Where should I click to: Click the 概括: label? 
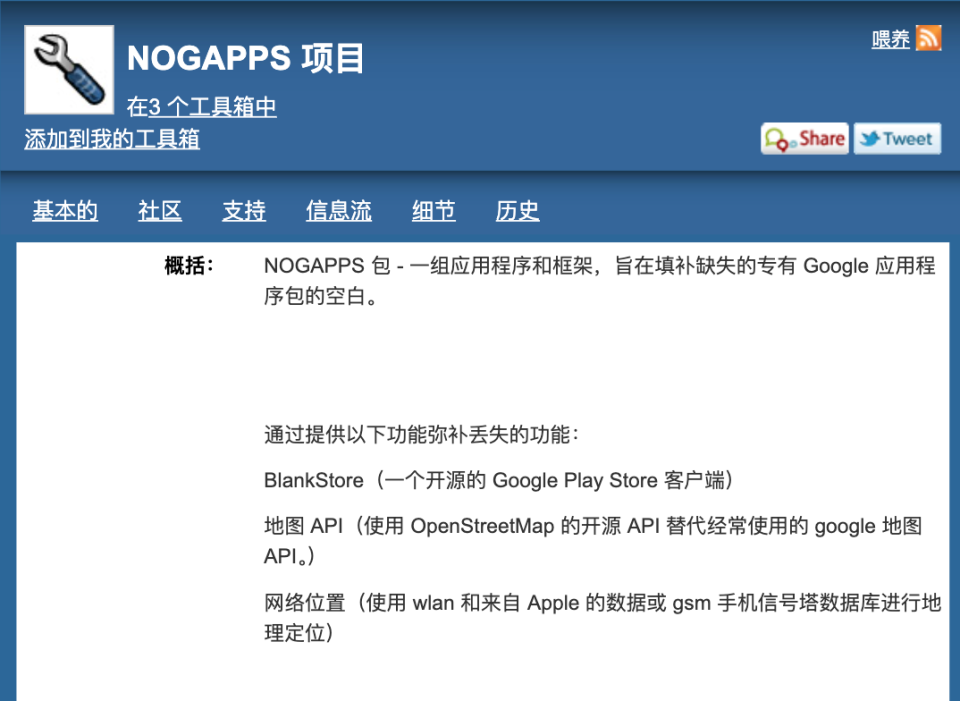coord(189,266)
